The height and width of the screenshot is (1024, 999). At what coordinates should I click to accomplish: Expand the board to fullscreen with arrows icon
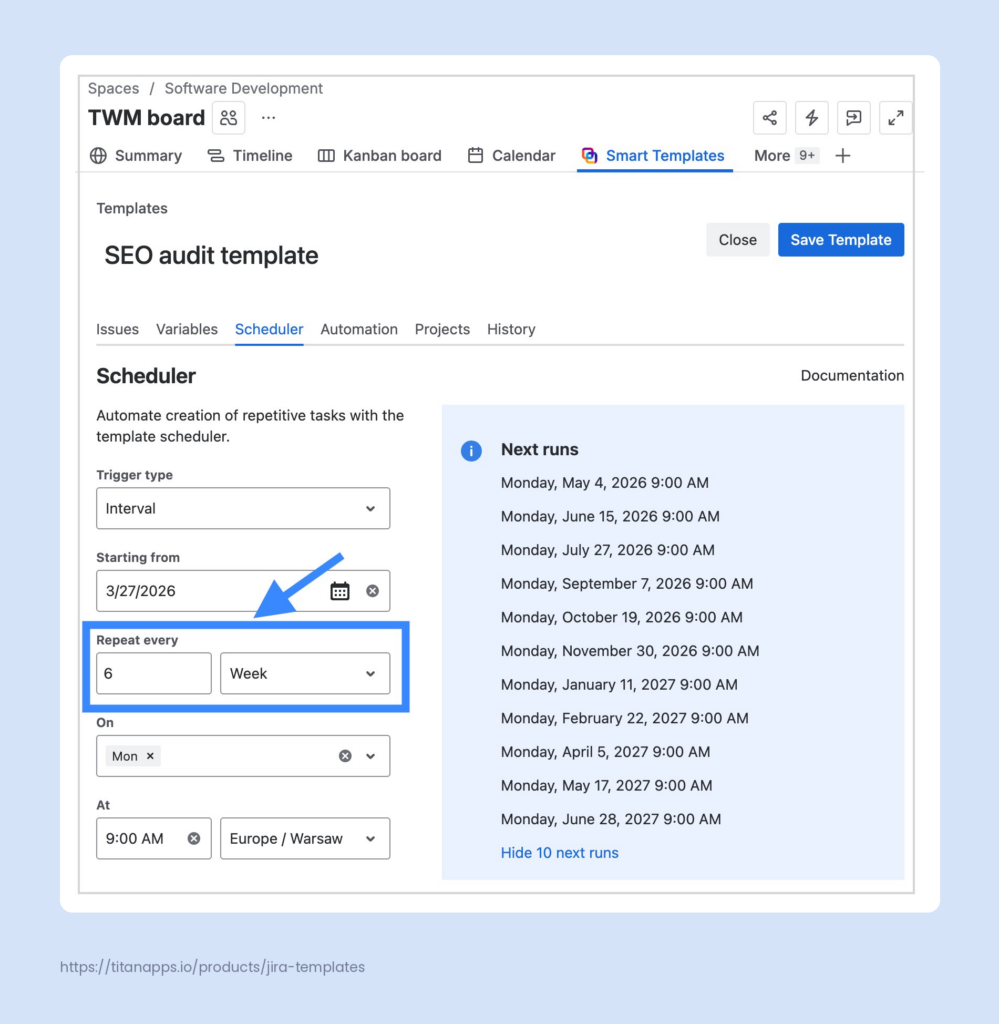[895, 117]
